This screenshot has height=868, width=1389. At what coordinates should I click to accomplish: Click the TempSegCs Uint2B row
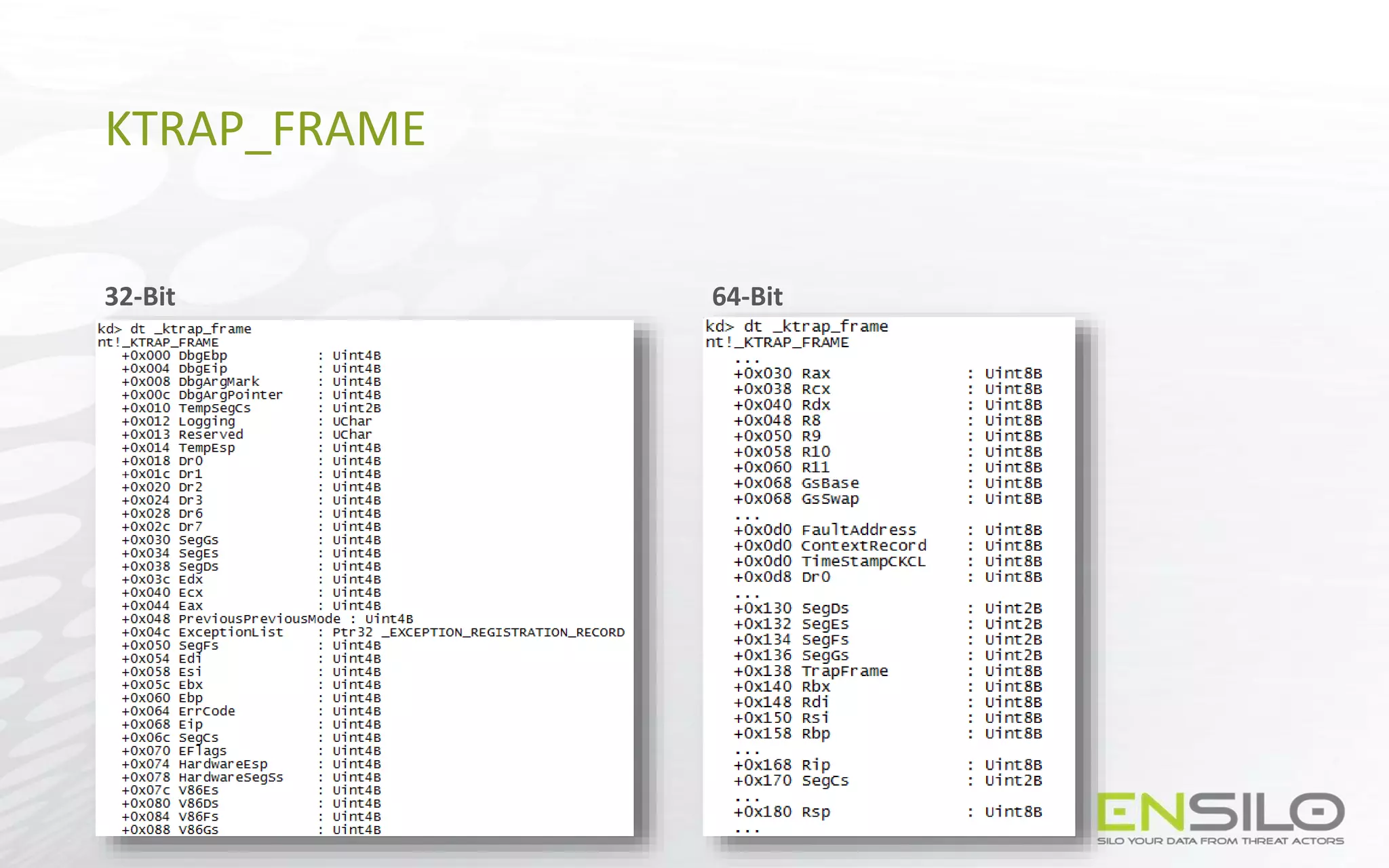coord(251,408)
